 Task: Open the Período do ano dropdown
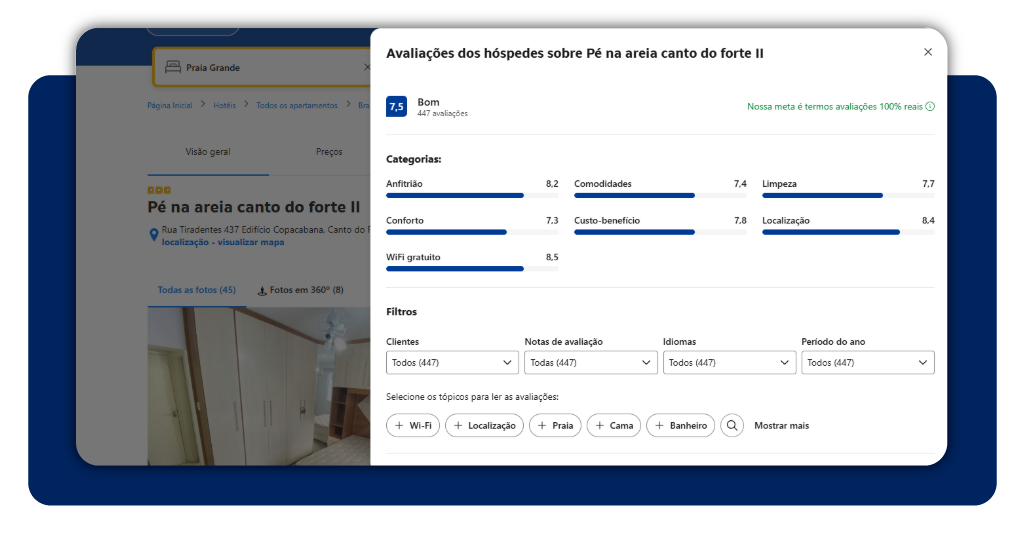tap(867, 363)
